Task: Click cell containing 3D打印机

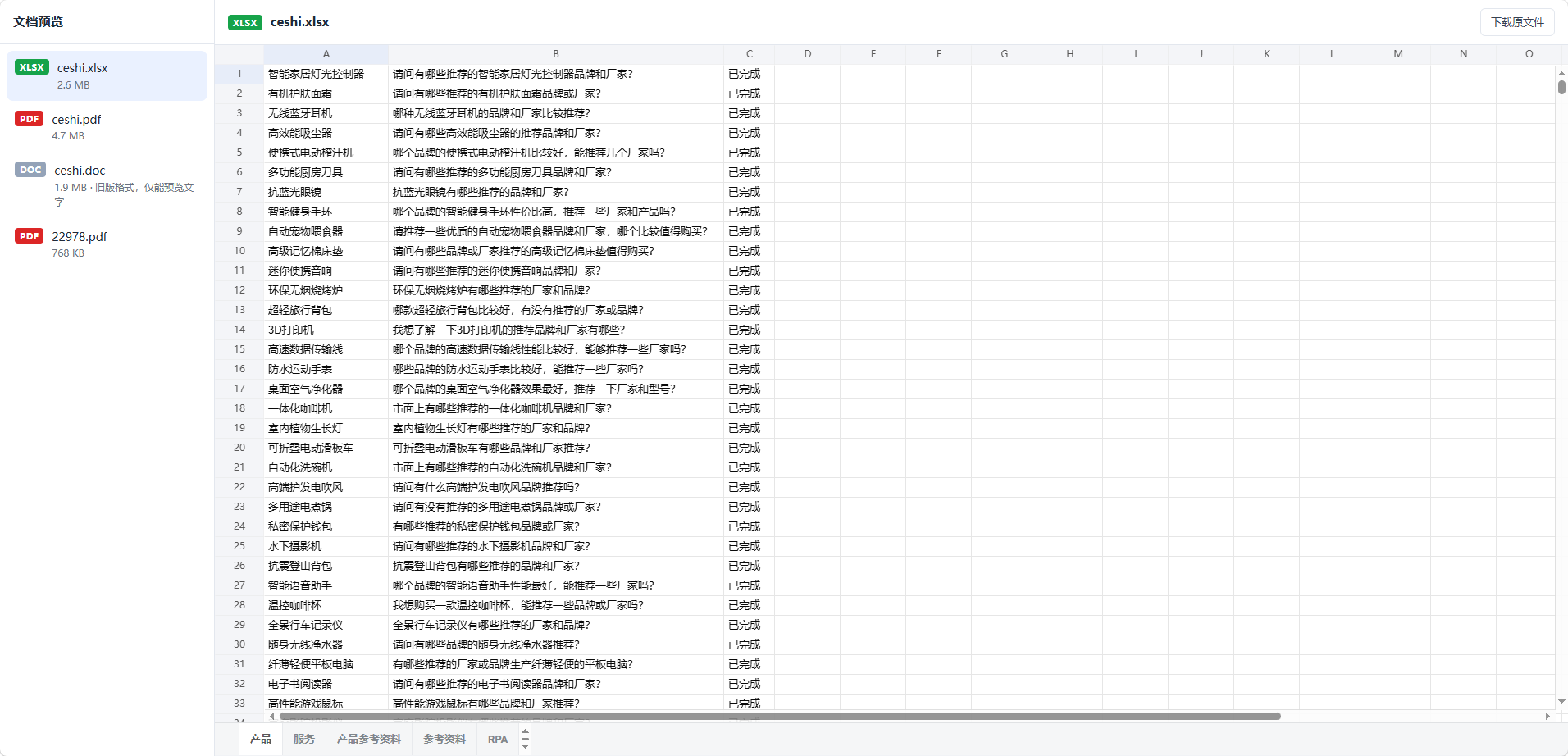Action: [326, 330]
